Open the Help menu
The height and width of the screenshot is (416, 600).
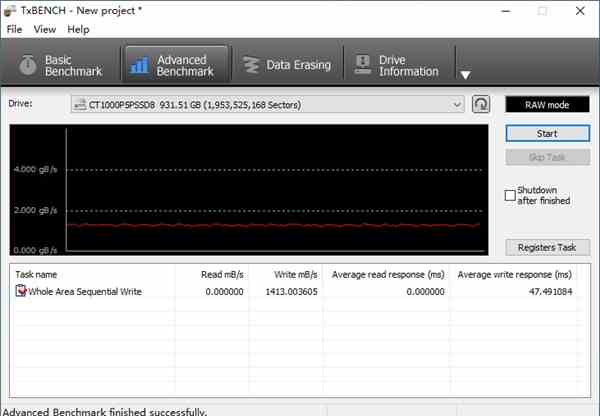pyautogui.click(x=78, y=29)
